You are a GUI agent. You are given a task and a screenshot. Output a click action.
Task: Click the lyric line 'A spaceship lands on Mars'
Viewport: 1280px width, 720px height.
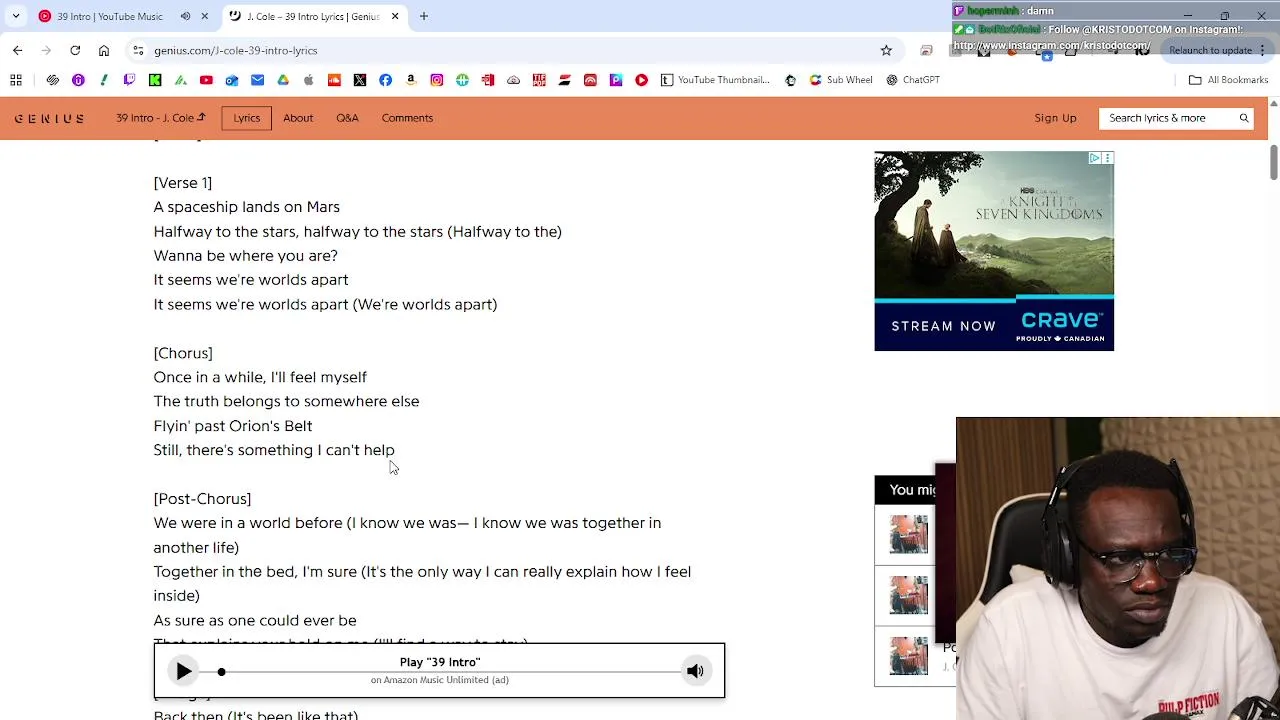click(x=247, y=207)
